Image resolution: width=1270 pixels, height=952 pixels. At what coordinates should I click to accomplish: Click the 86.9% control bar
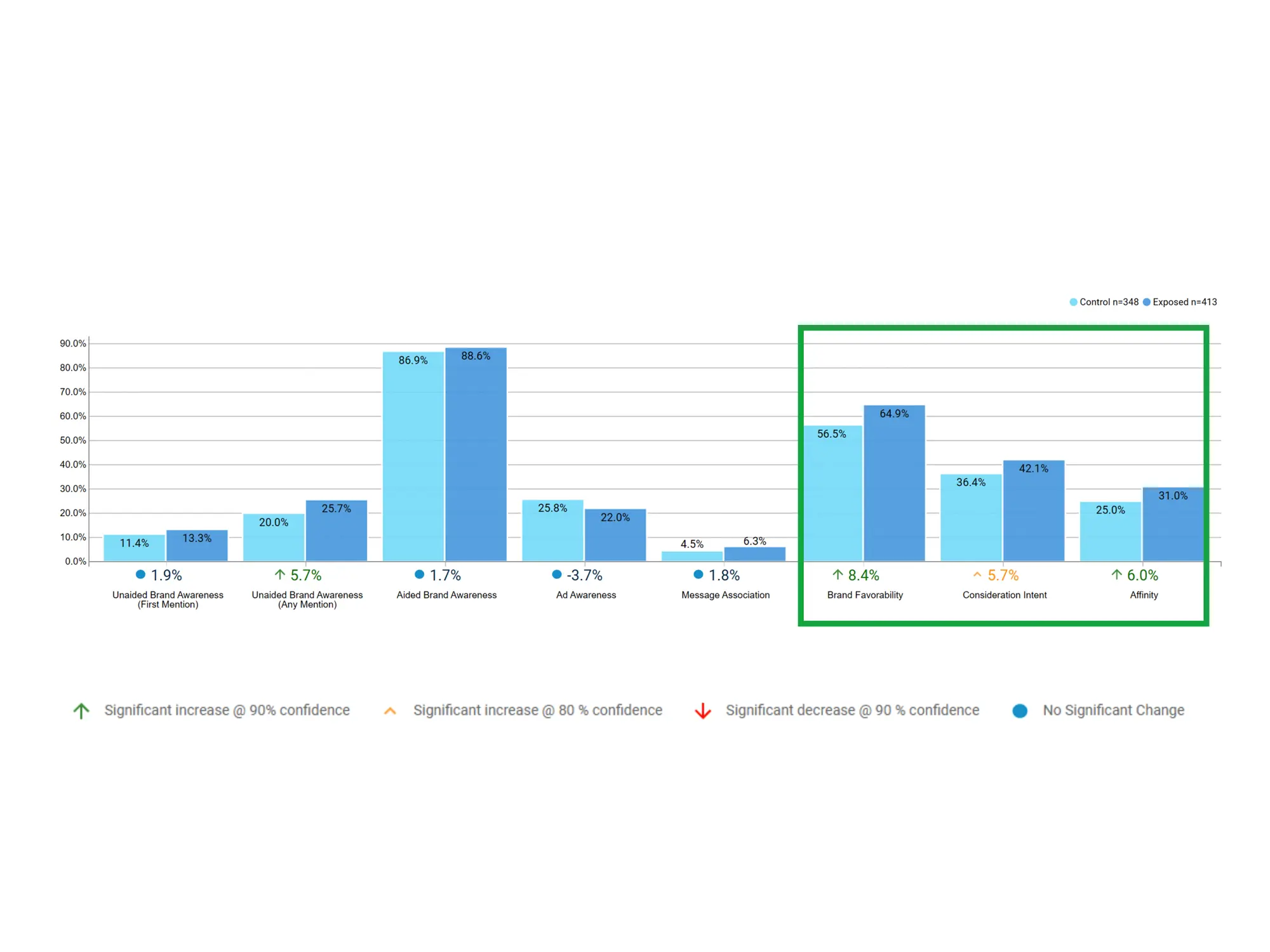click(x=413, y=456)
